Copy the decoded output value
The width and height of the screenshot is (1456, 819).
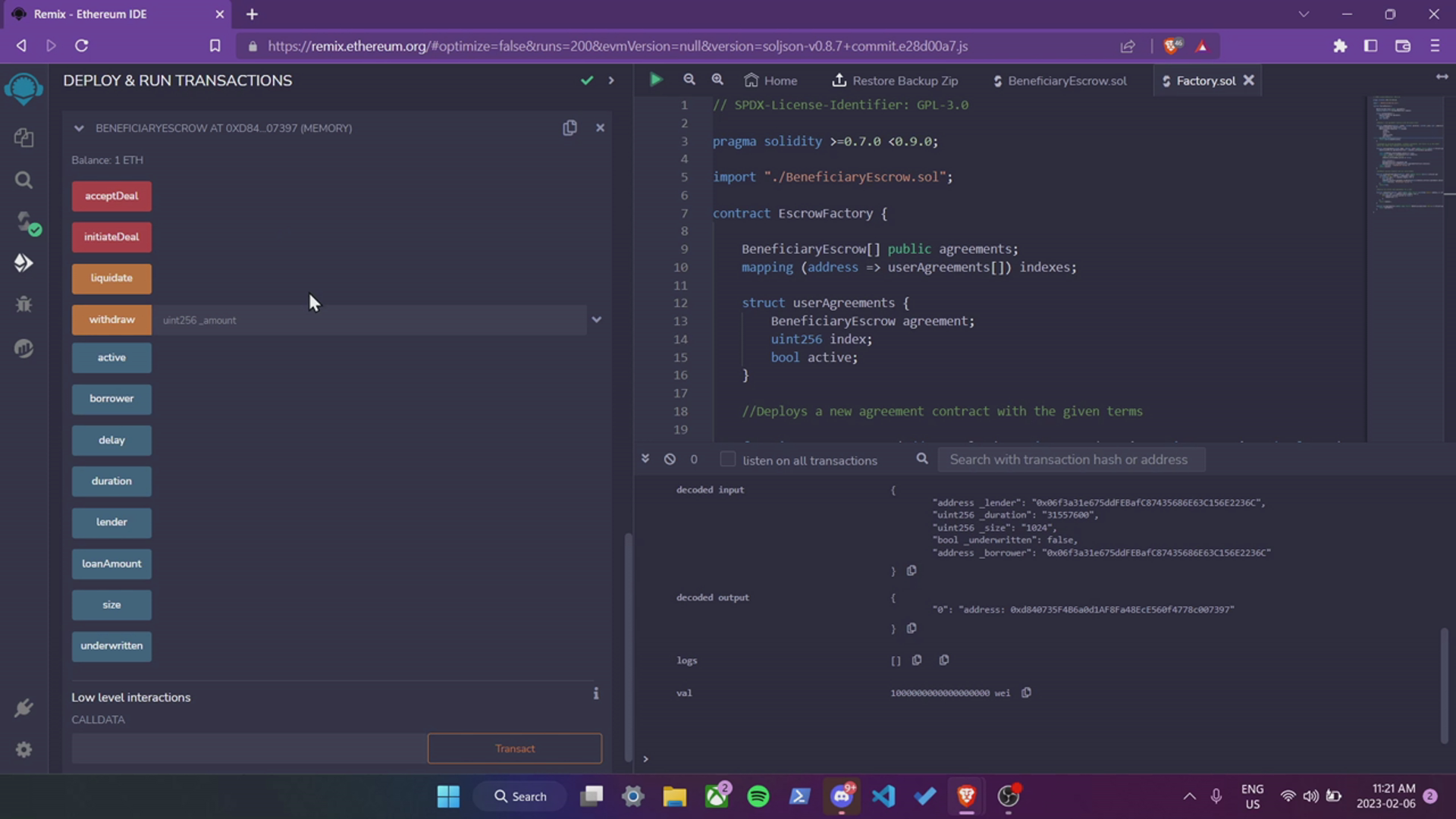tap(912, 628)
